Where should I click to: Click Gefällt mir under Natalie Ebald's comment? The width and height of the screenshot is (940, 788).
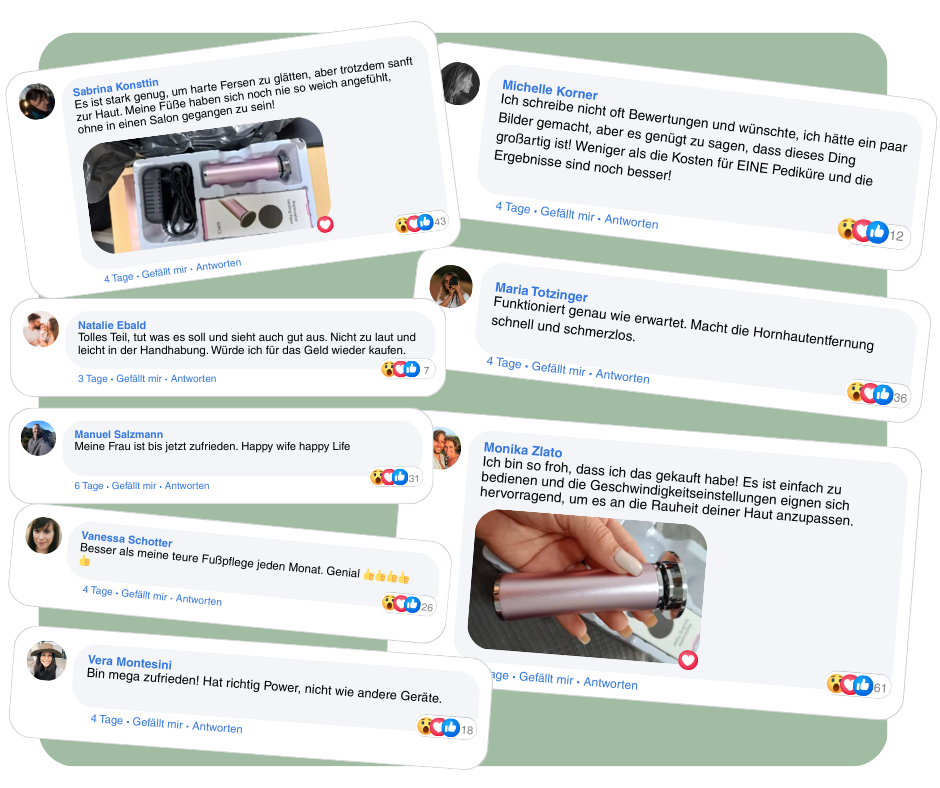click(139, 378)
